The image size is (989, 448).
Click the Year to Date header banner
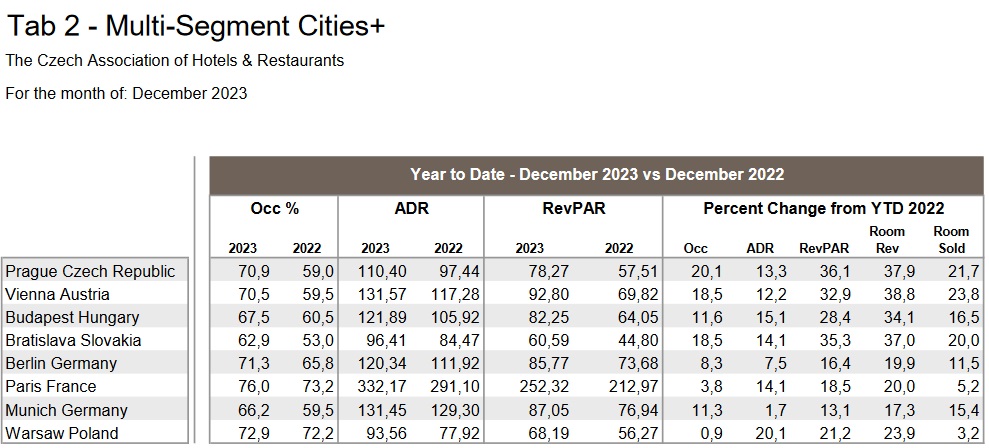pos(596,175)
